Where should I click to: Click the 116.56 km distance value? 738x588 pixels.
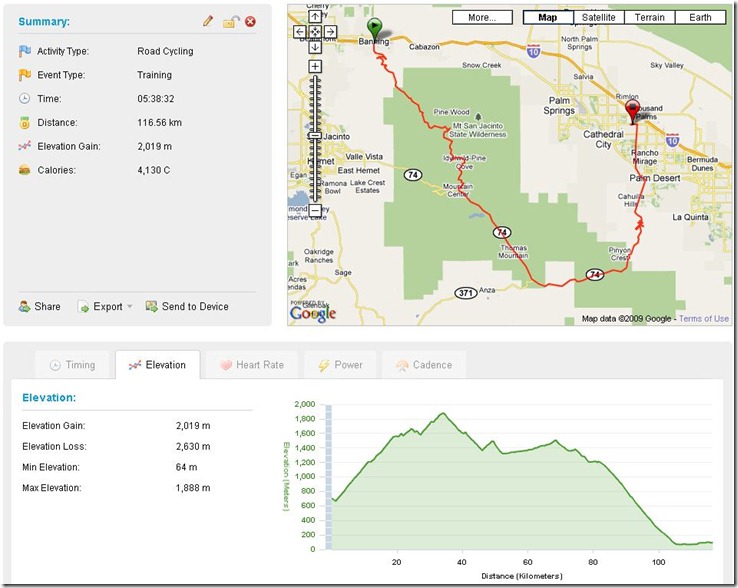click(160, 122)
